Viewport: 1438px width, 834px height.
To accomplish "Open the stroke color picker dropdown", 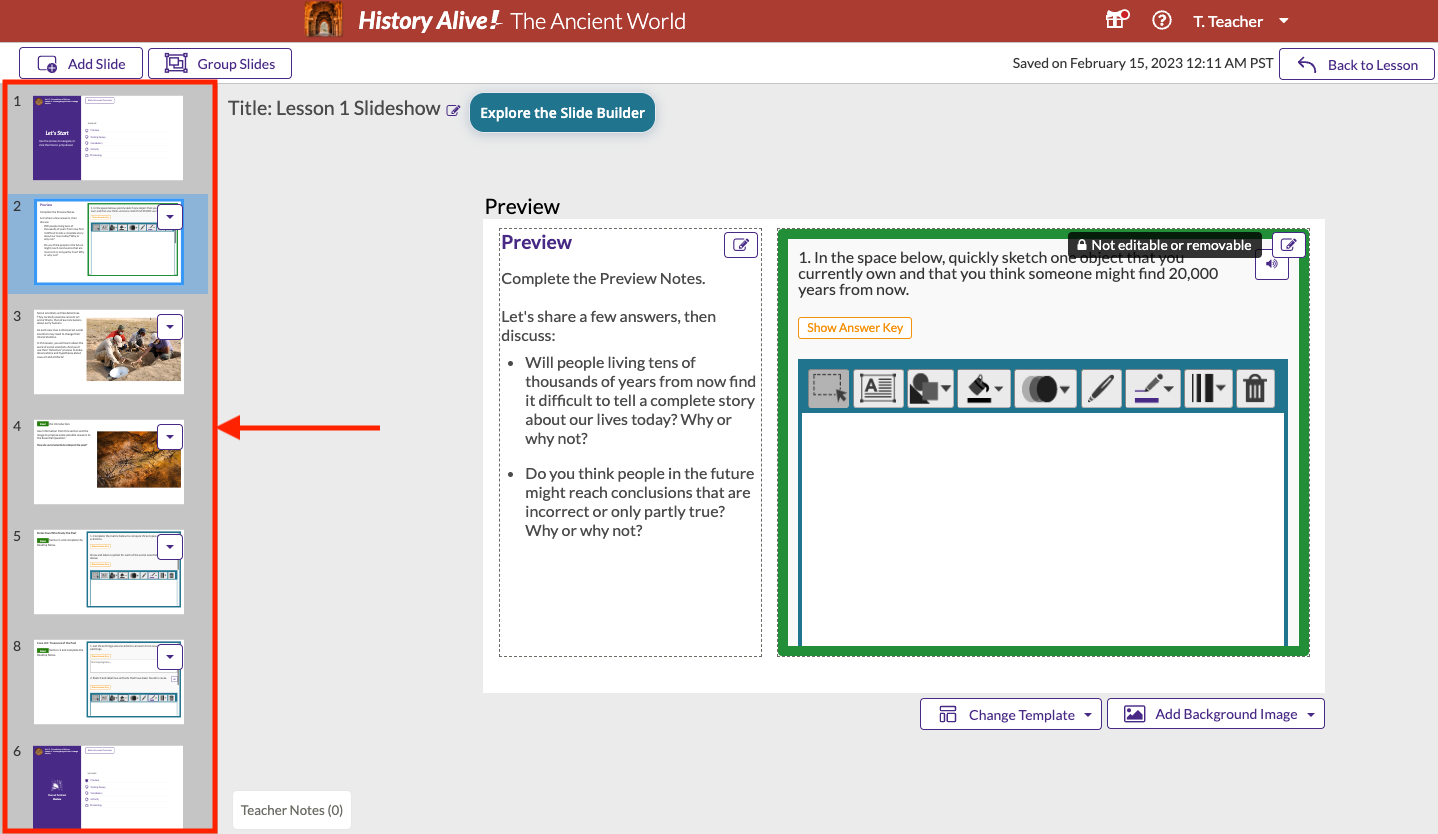I will pyautogui.click(x=1153, y=388).
